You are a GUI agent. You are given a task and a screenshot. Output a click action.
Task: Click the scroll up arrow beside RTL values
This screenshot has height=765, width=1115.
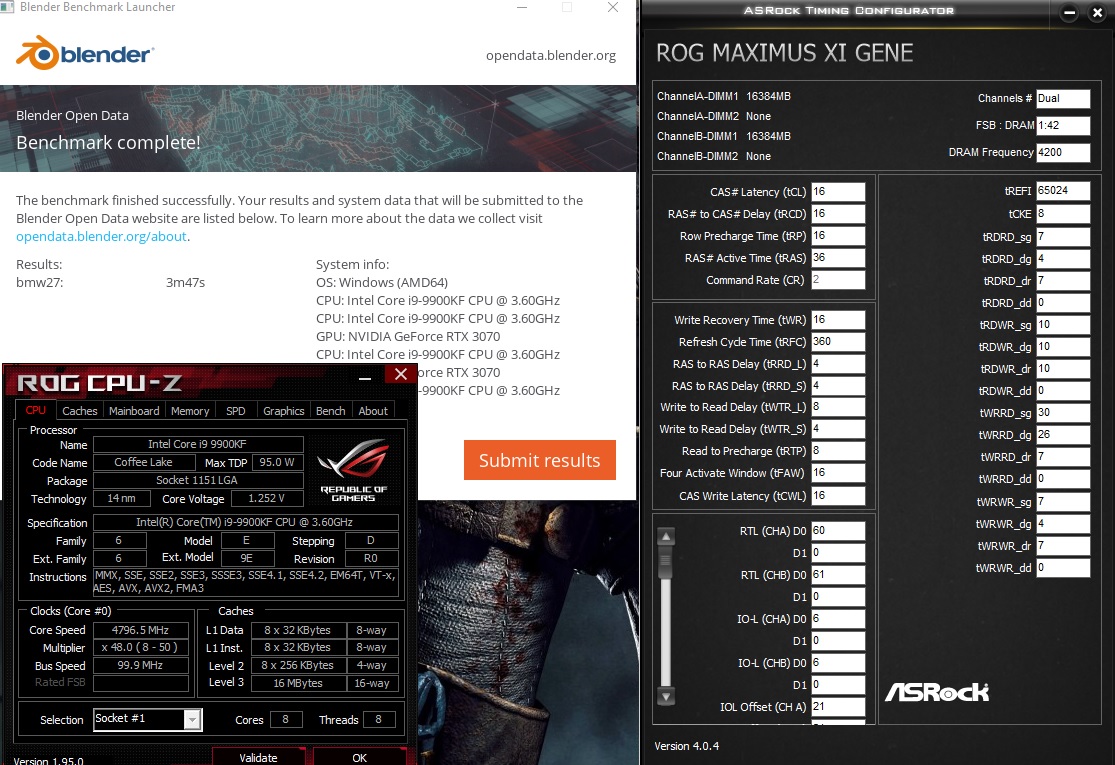click(x=666, y=537)
